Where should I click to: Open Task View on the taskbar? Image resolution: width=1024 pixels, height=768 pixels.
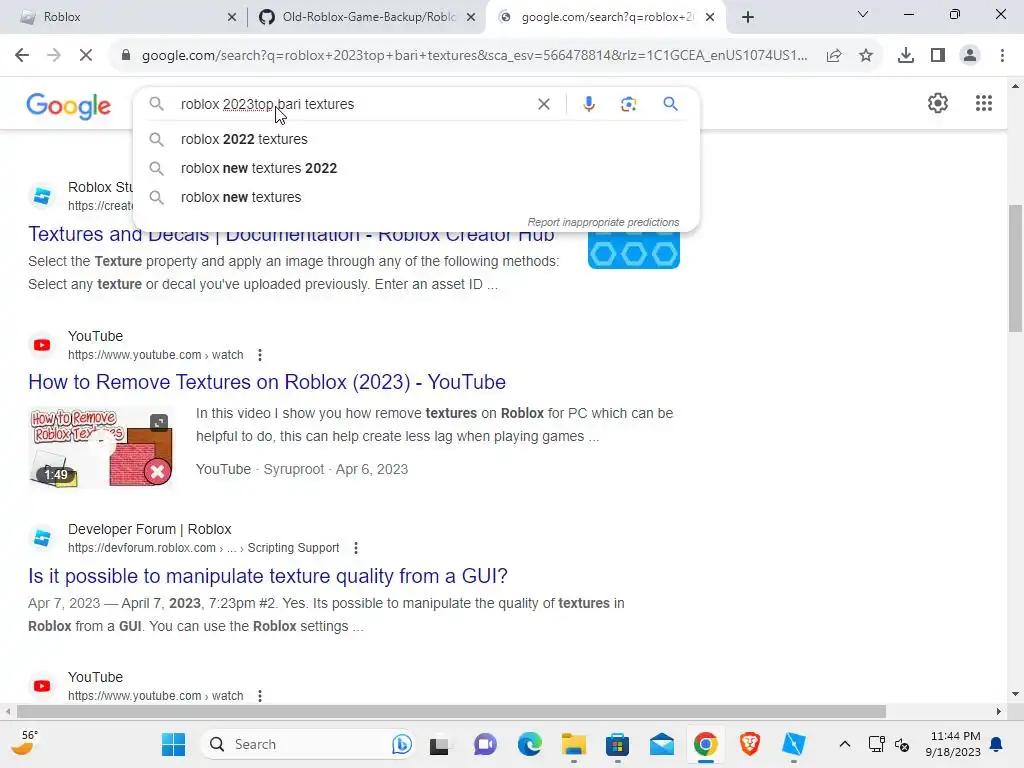[439, 744]
